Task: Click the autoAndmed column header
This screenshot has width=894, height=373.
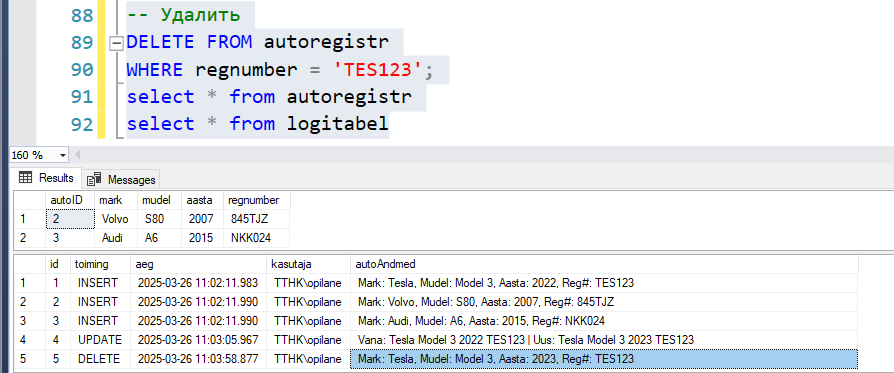Action: (x=604, y=264)
